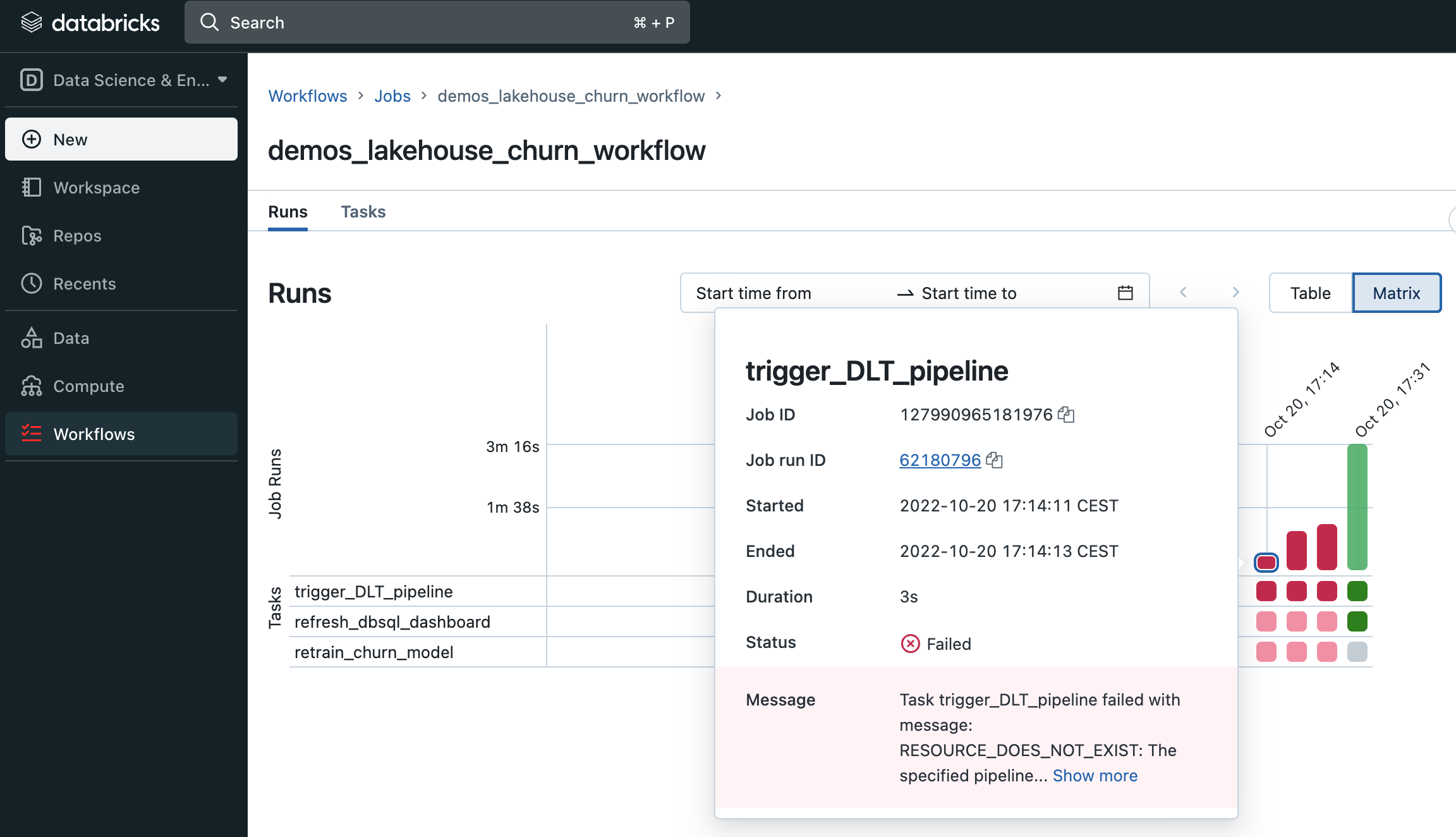Screen dimensions: 1456x837
Task: Go to previous runs page chevron
Action: click(x=1183, y=292)
